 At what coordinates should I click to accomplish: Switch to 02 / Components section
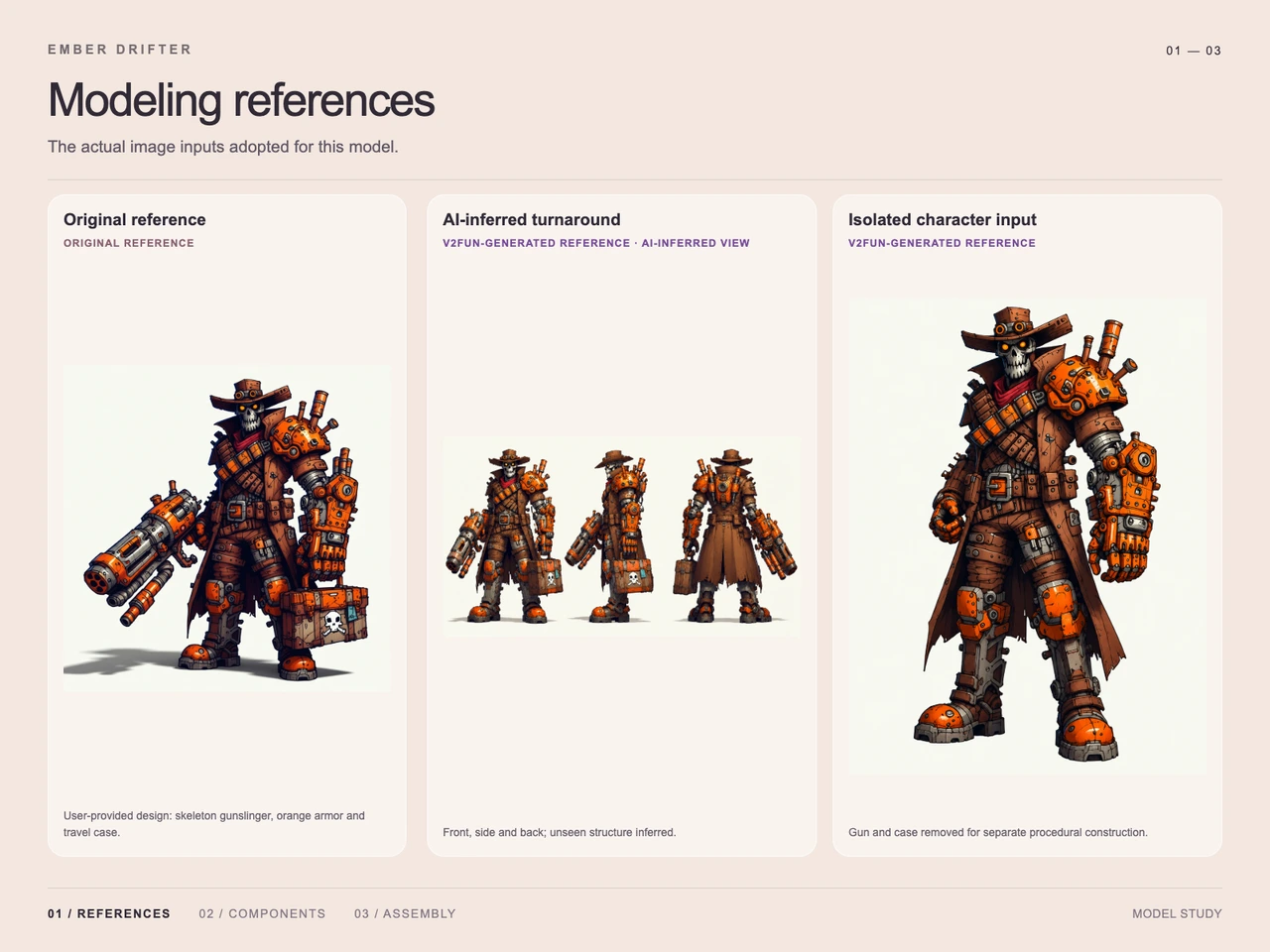pyautogui.click(x=262, y=913)
